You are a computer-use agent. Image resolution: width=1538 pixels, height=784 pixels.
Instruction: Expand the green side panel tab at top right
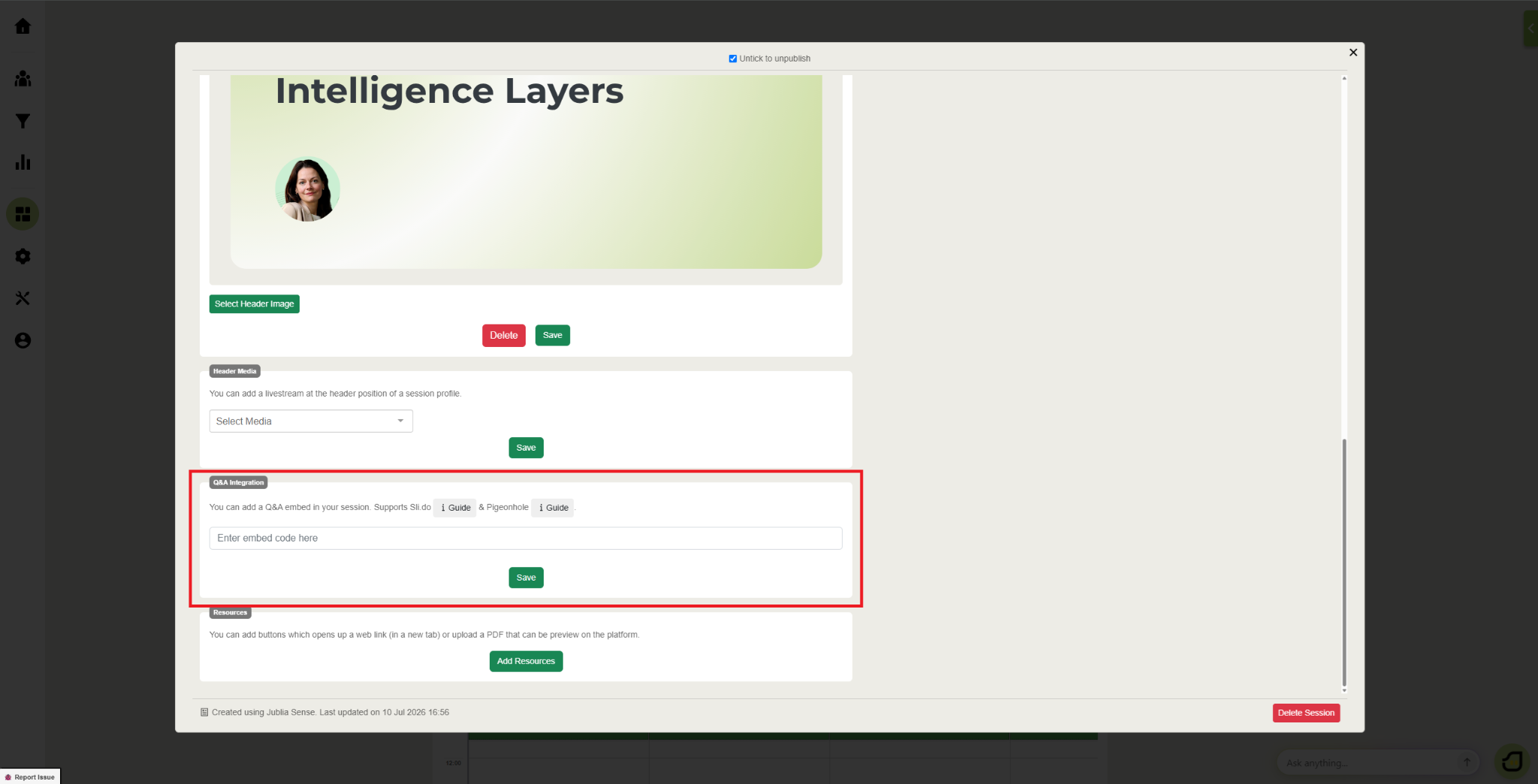(x=1530, y=29)
